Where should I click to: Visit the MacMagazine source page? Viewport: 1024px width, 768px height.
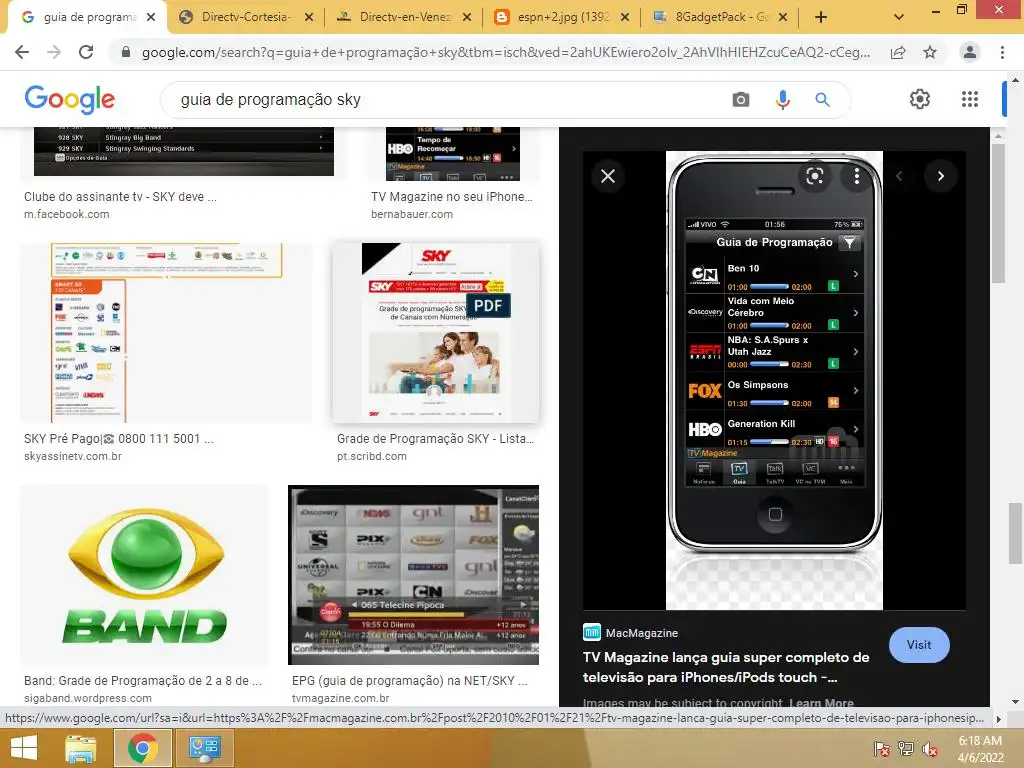[x=919, y=645]
